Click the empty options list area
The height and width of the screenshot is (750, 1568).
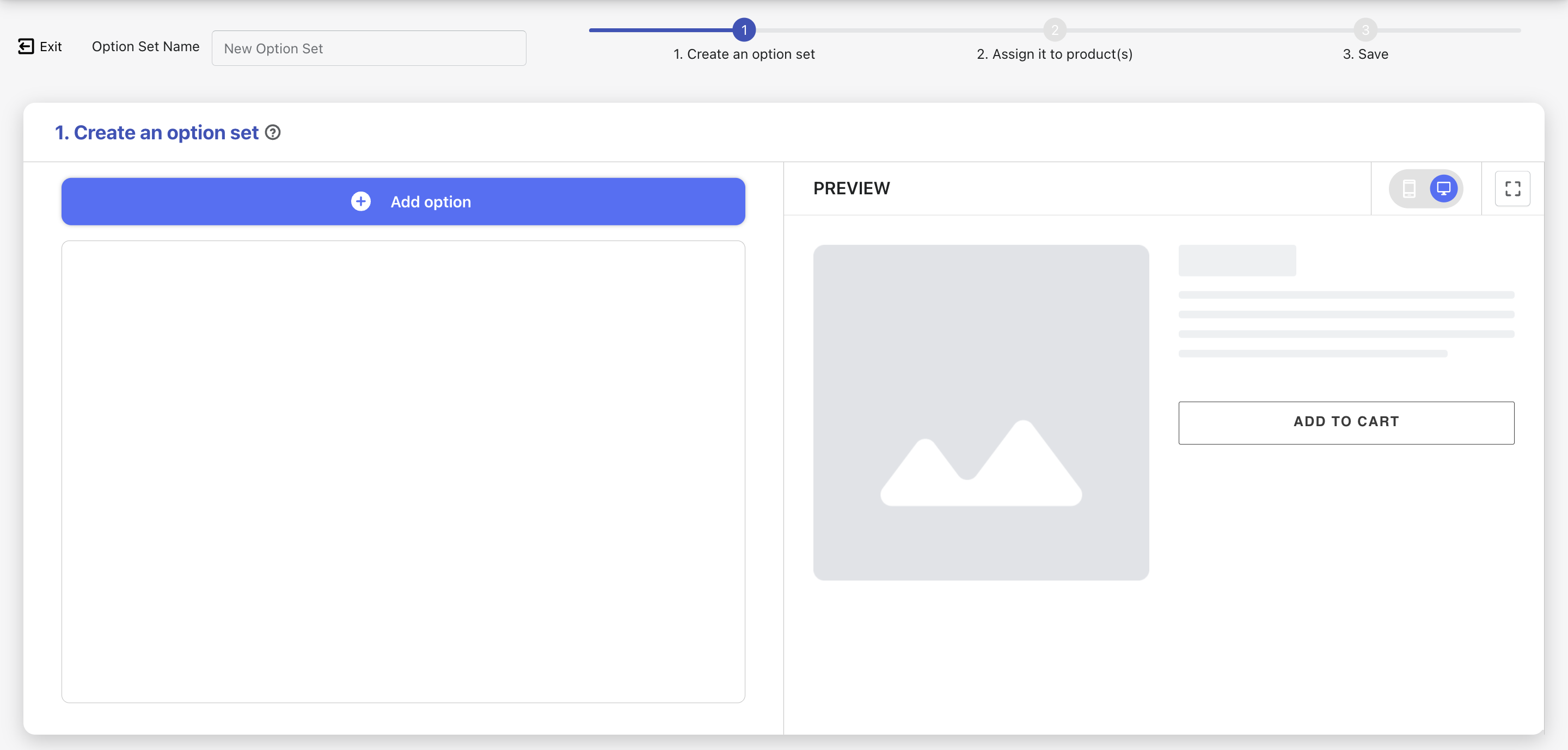pos(403,471)
